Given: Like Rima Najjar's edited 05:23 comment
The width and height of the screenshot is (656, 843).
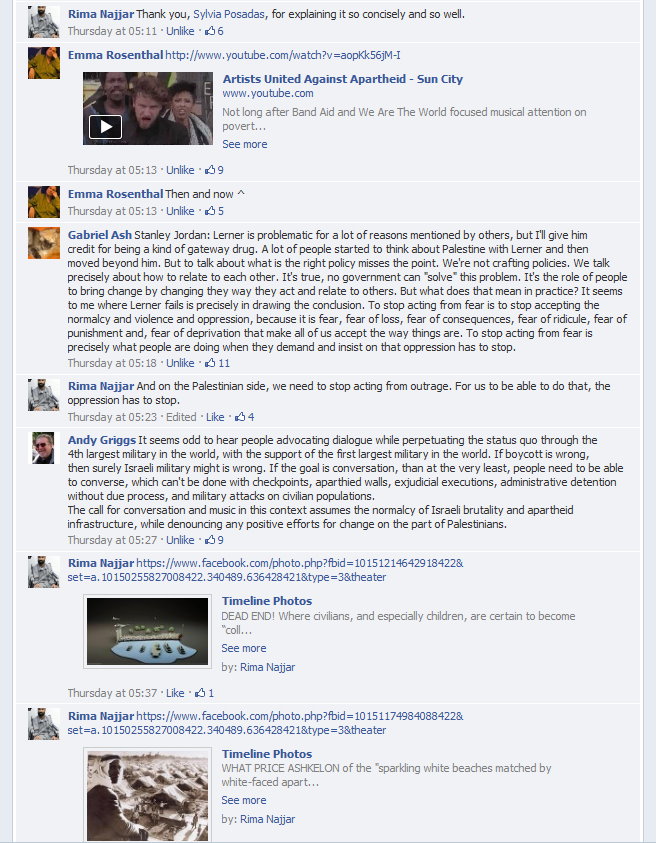Looking at the screenshot, I should click(x=215, y=417).
